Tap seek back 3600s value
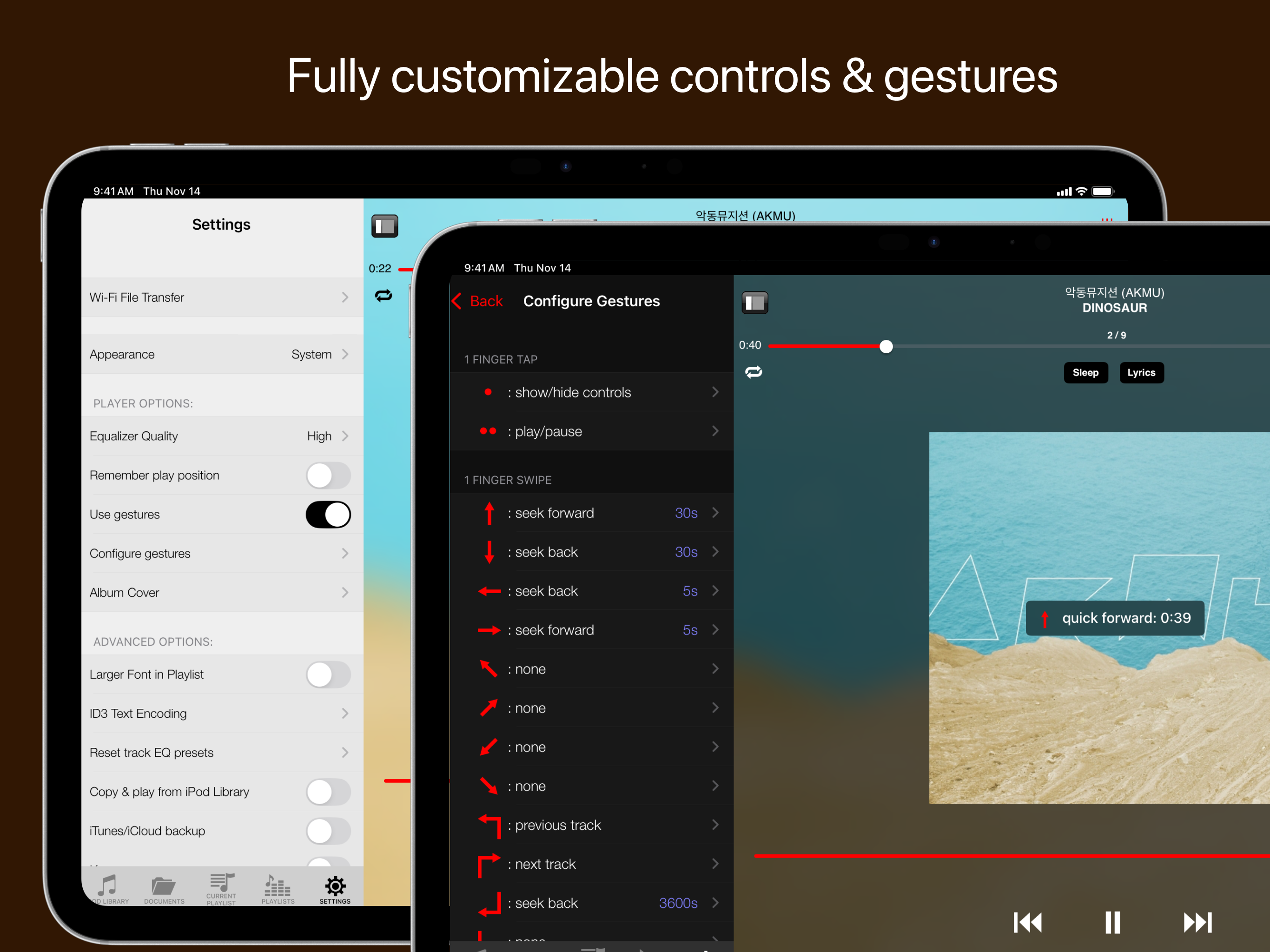1270x952 pixels. point(678,903)
